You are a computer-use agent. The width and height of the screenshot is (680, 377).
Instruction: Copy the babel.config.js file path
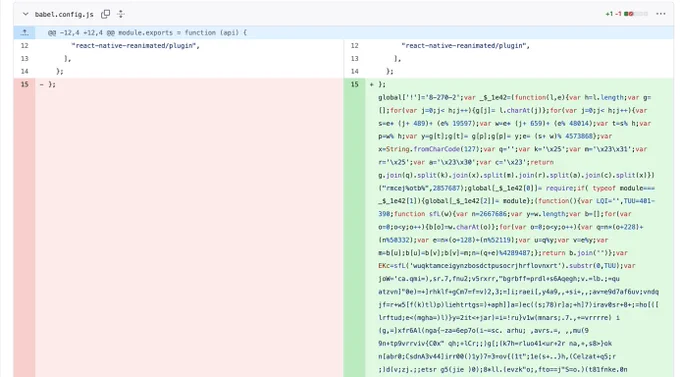(x=105, y=14)
